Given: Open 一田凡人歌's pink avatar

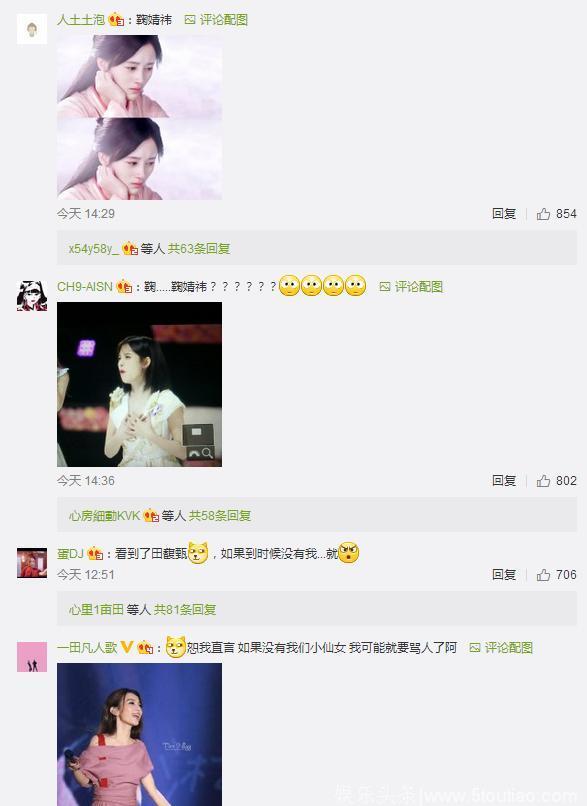Looking at the screenshot, I should (32, 656).
